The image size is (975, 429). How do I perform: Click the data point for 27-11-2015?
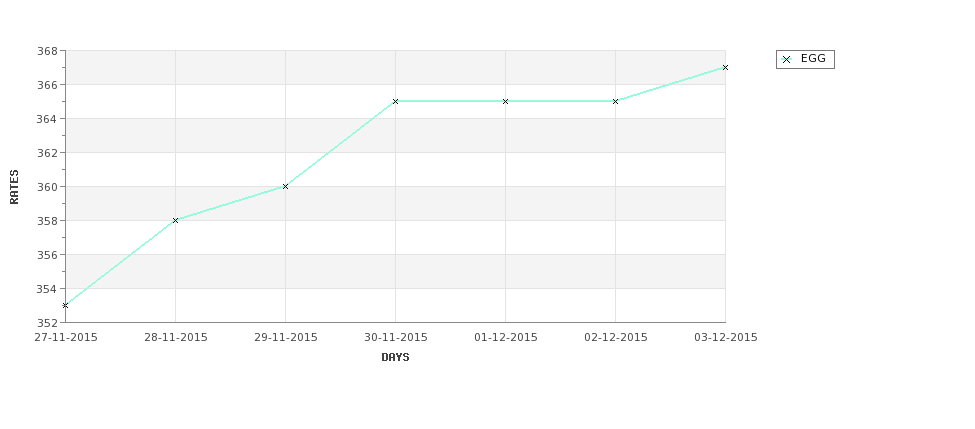65,305
